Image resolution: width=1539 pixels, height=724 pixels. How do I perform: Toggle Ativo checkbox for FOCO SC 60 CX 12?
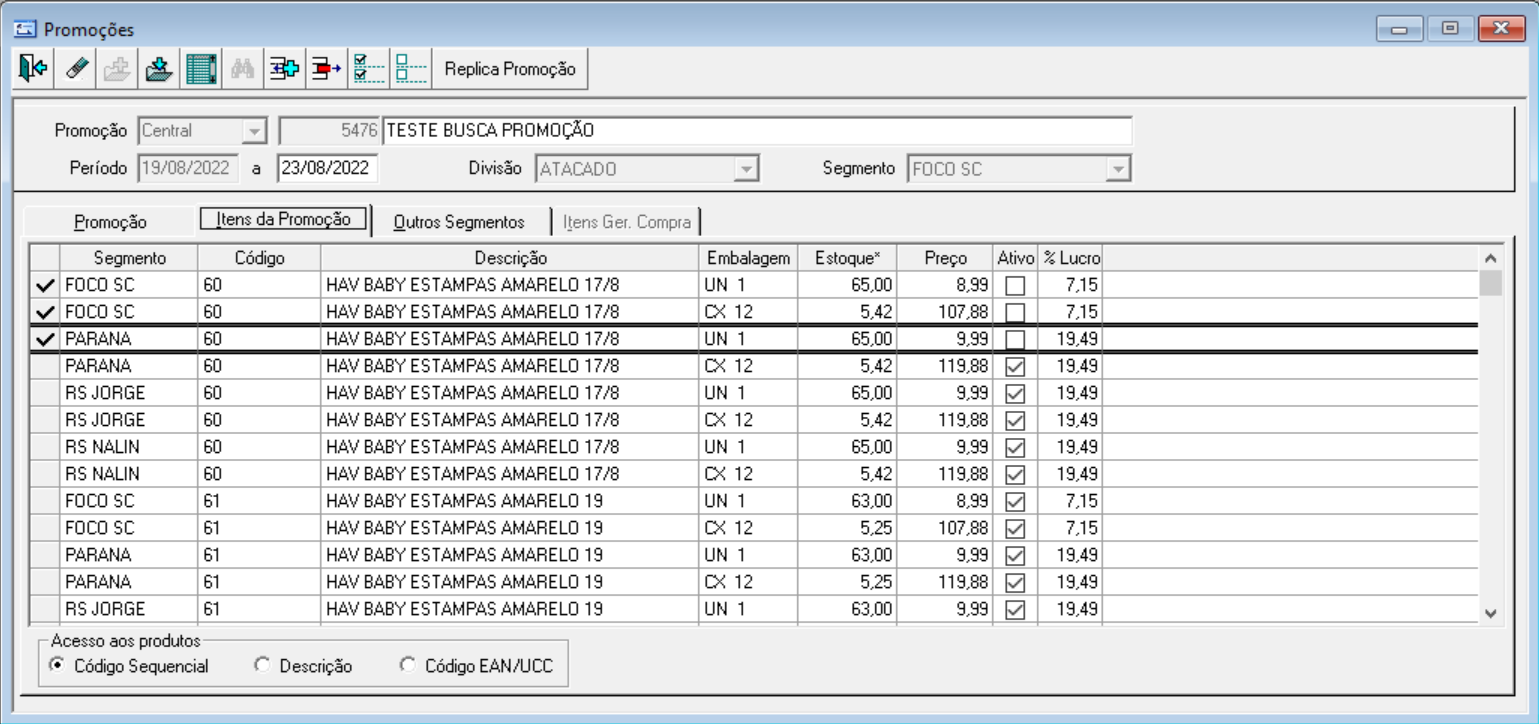[x=1015, y=313]
